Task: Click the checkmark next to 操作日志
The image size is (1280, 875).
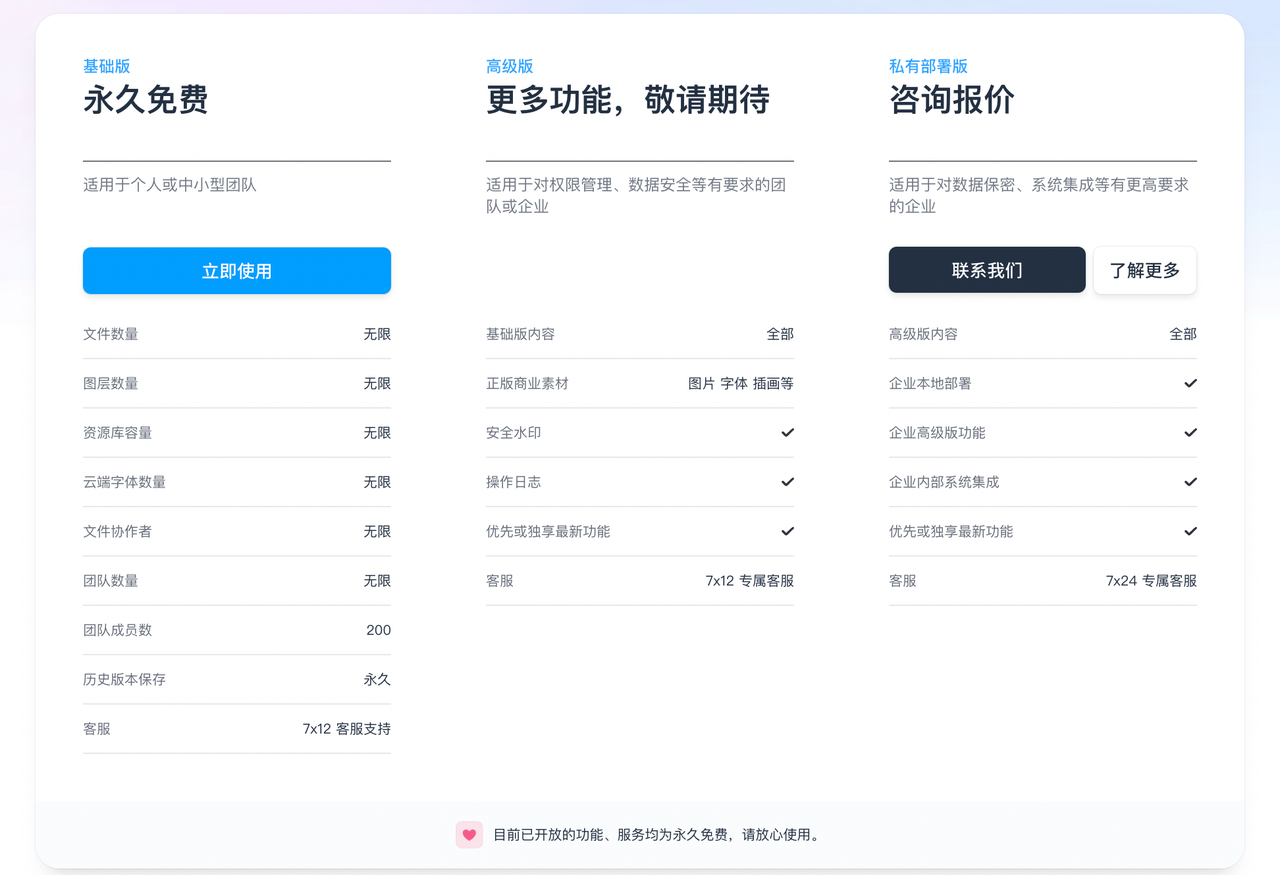Action: tap(787, 482)
